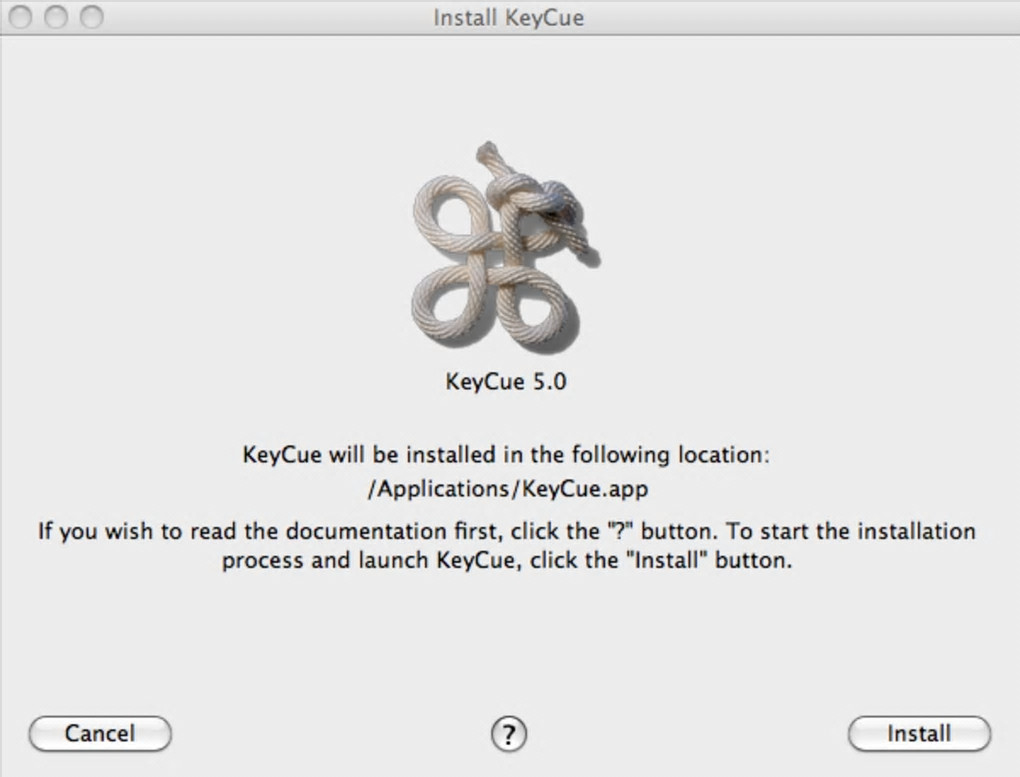Click the "If you wish to read the documentation" line
This screenshot has width=1020, height=777.
click(x=506, y=530)
